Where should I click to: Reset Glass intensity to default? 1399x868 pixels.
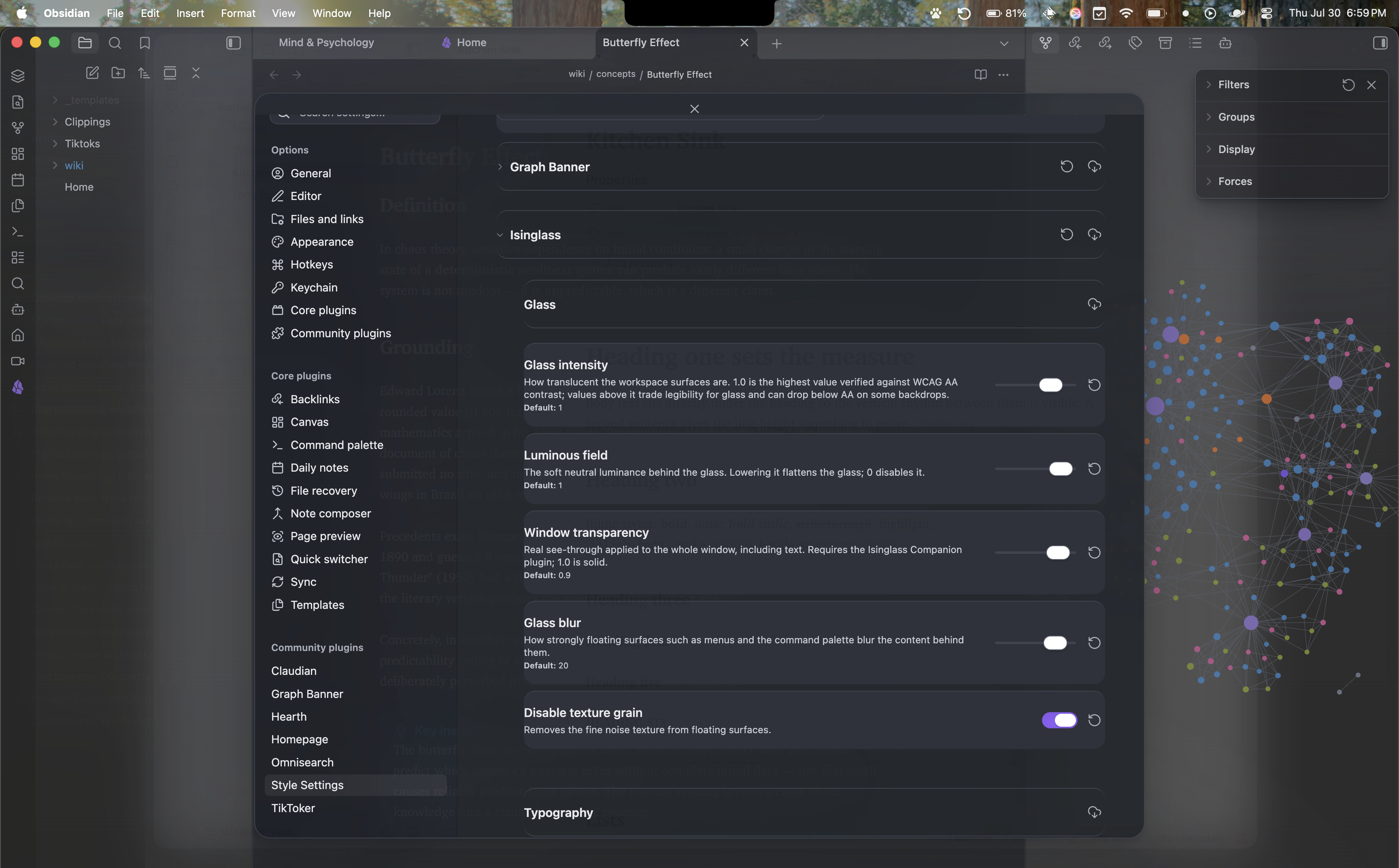click(x=1094, y=385)
